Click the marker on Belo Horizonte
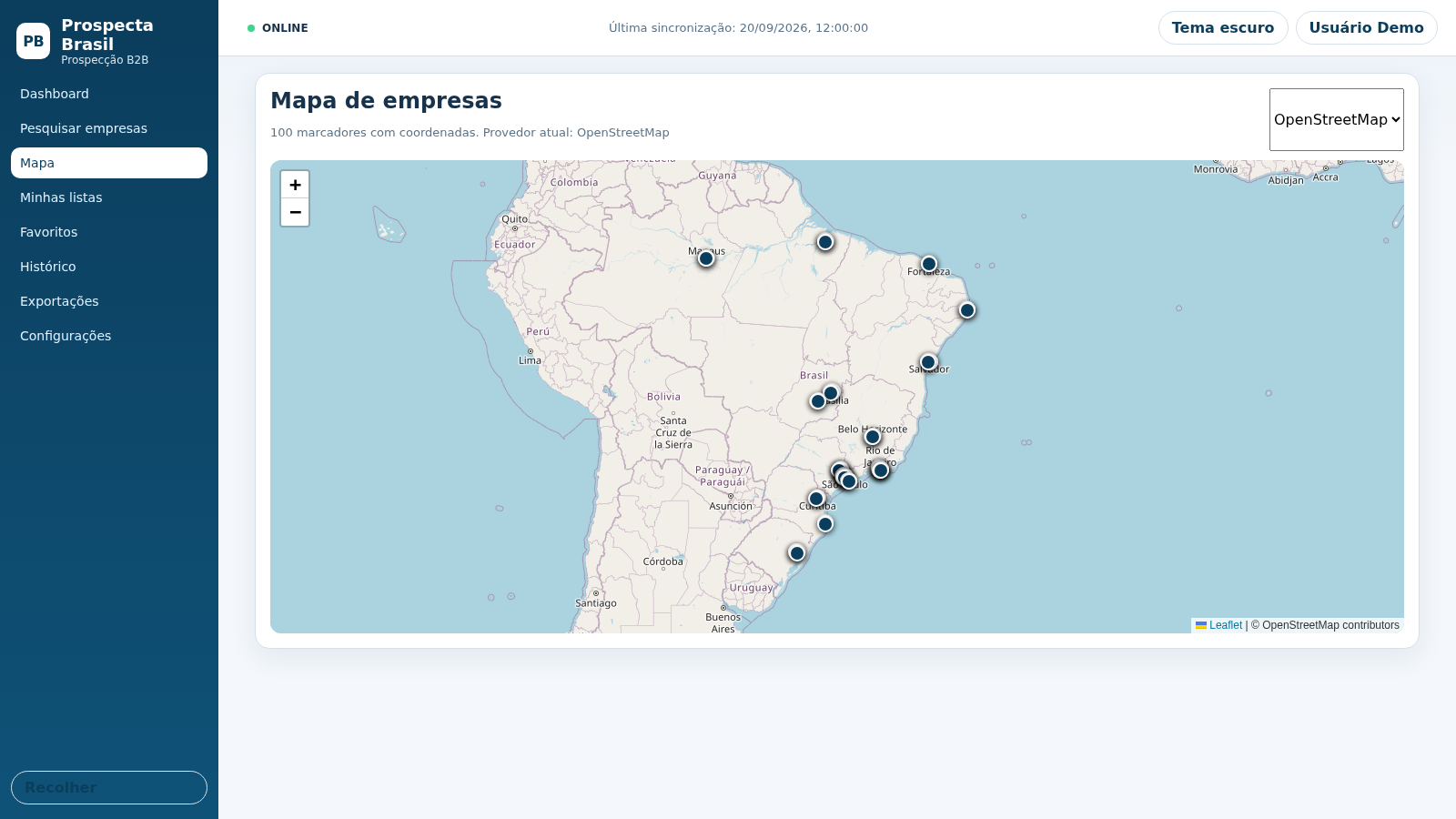The height and width of the screenshot is (819, 1456). tap(873, 437)
